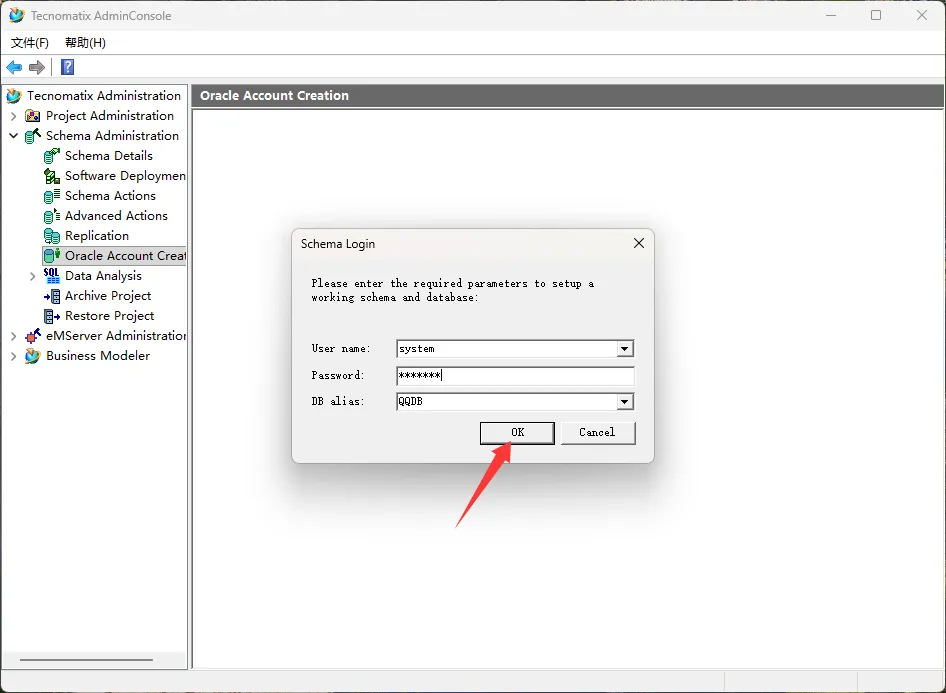Open the DB alias dropdown arrow
Viewport: 946px width, 693px height.
625,402
